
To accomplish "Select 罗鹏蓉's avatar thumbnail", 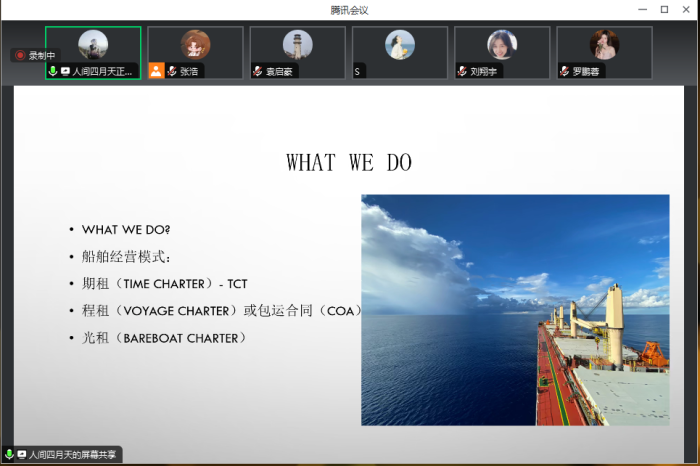I will [x=604, y=45].
